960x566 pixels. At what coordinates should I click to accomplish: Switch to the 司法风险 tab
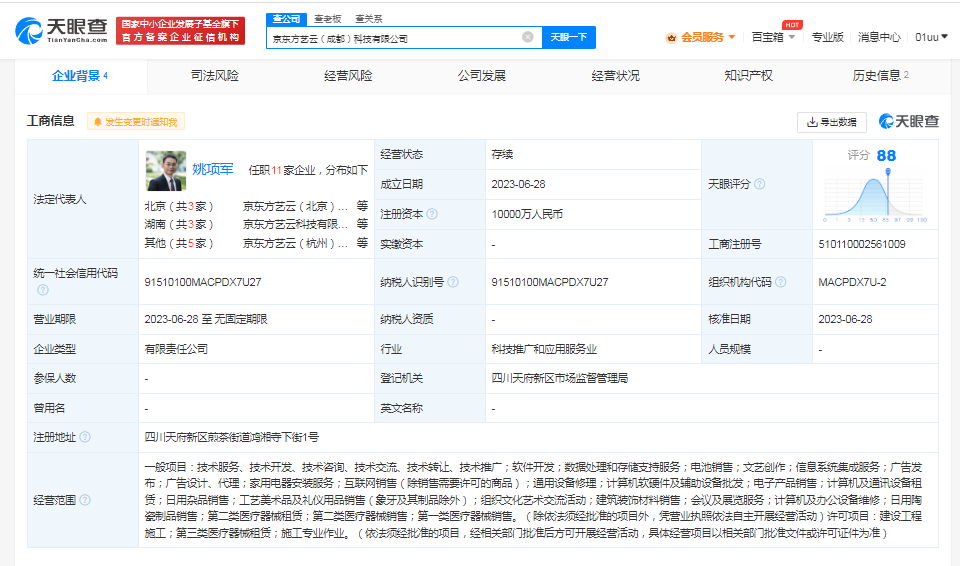click(214, 75)
